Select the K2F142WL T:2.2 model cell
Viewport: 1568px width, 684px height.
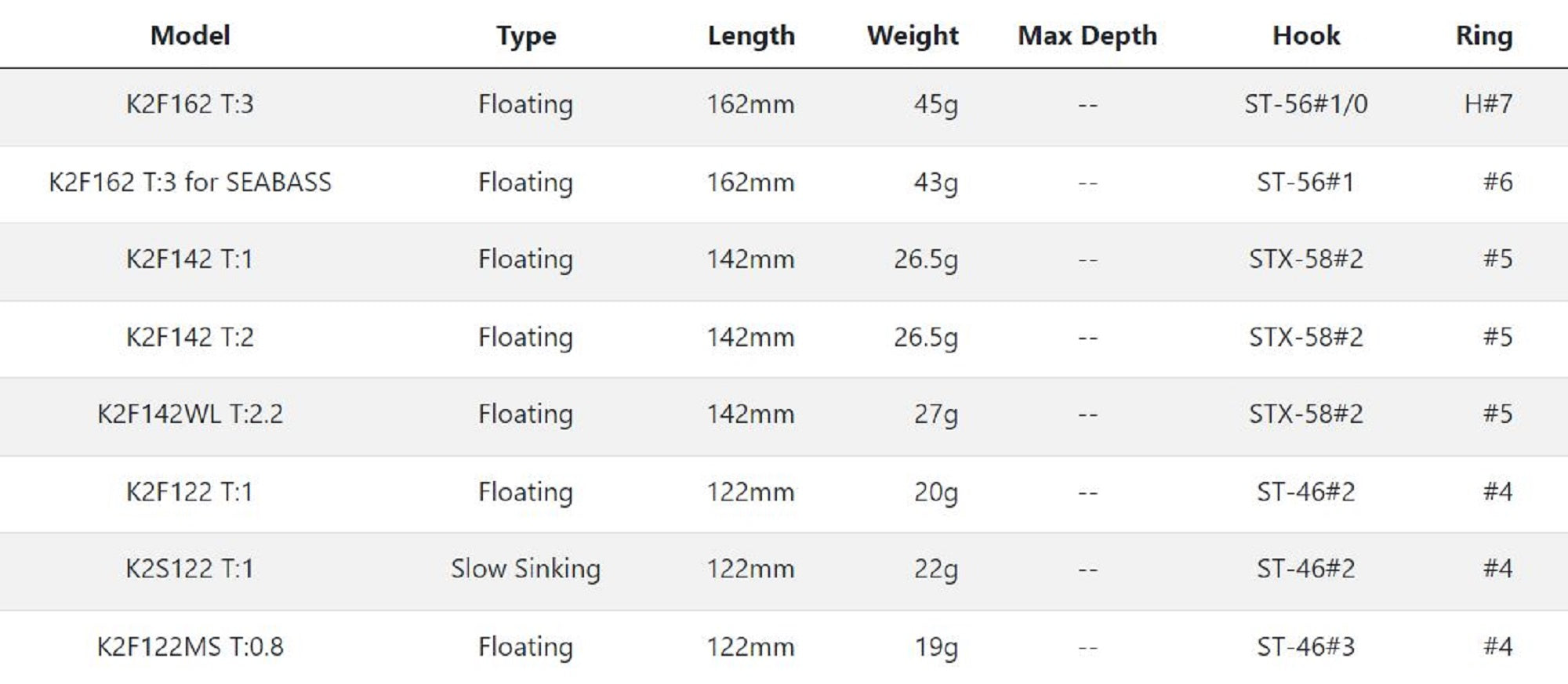click(x=190, y=414)
